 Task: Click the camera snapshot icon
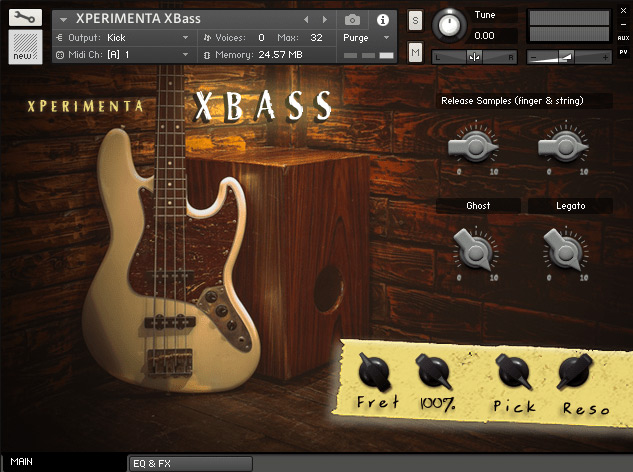pos(352,19)
